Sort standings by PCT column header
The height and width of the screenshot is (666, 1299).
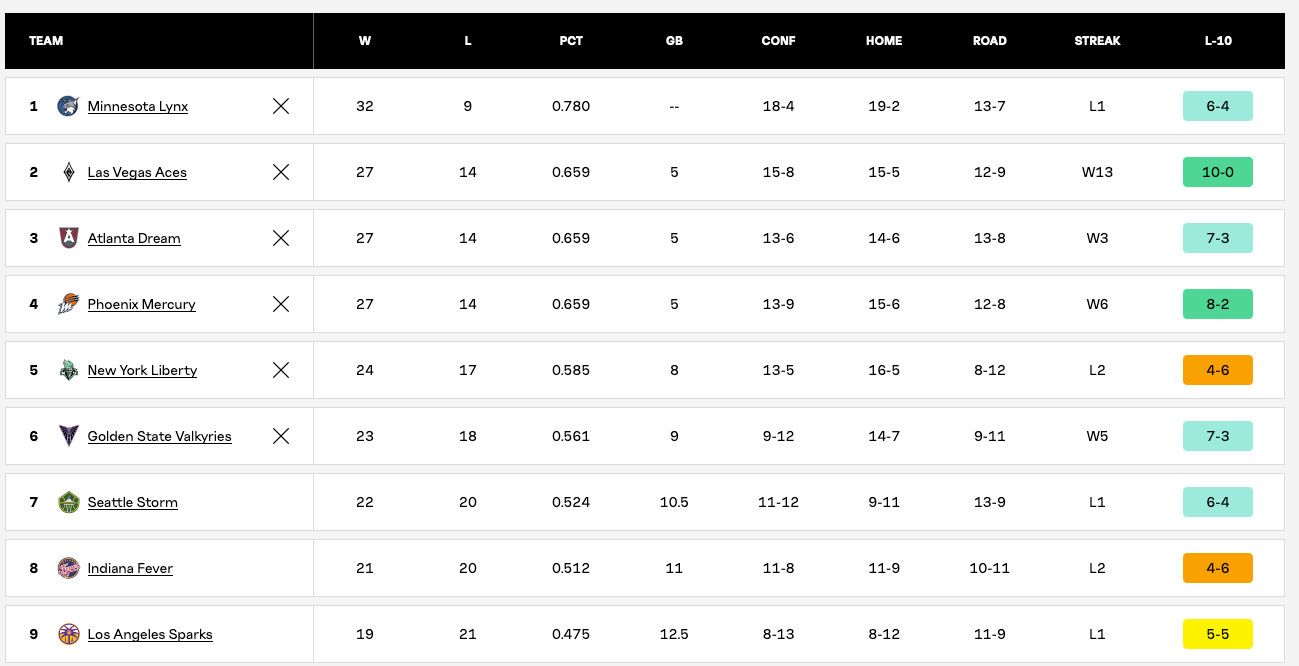[571, 41]
